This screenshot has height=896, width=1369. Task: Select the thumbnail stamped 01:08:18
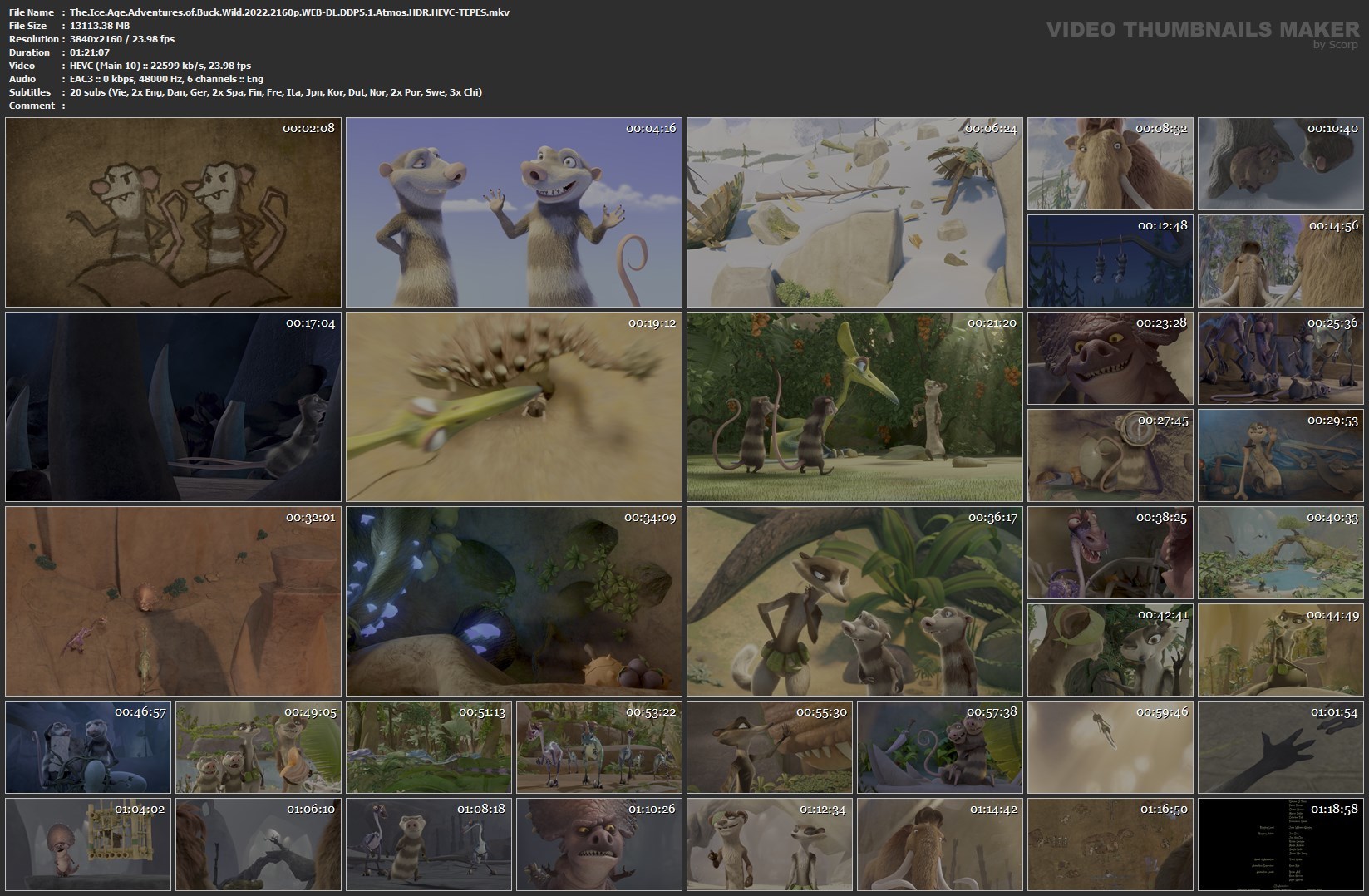coord(429,844)
